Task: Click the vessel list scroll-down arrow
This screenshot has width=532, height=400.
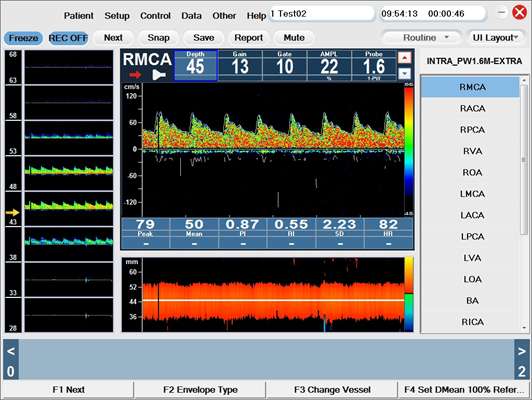Action: 524,328
